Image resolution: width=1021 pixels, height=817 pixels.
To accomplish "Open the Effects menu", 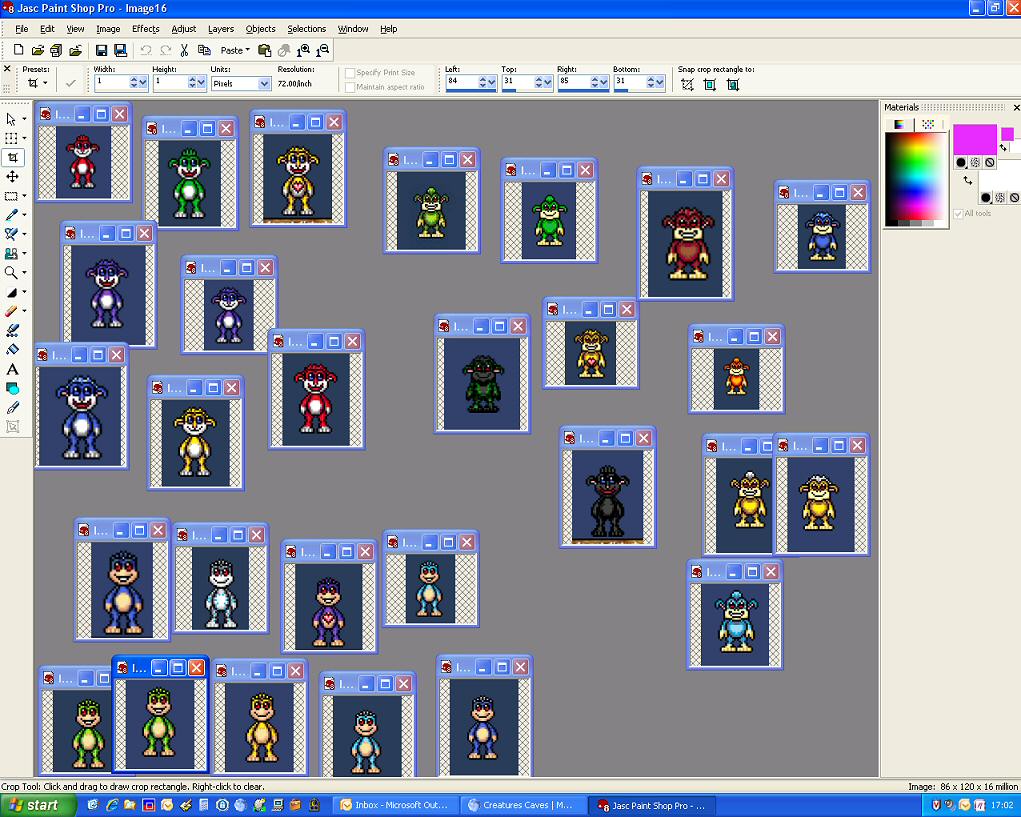I will click(x=145, y=29).
